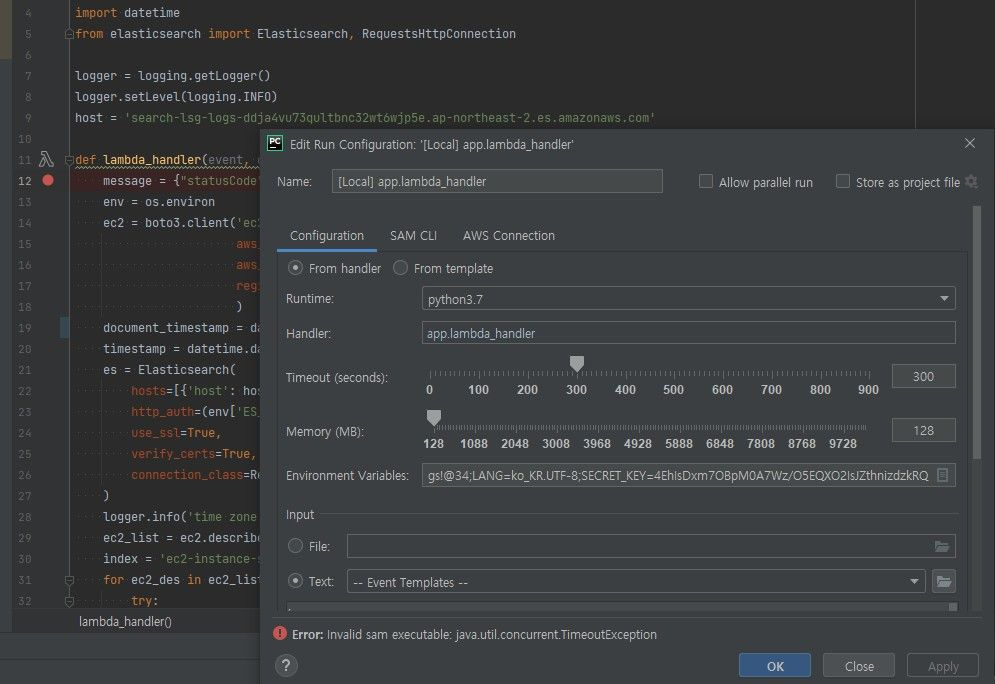Select the From handler radio button
This screenshot has height=684, width=995.
coord(295,268)
